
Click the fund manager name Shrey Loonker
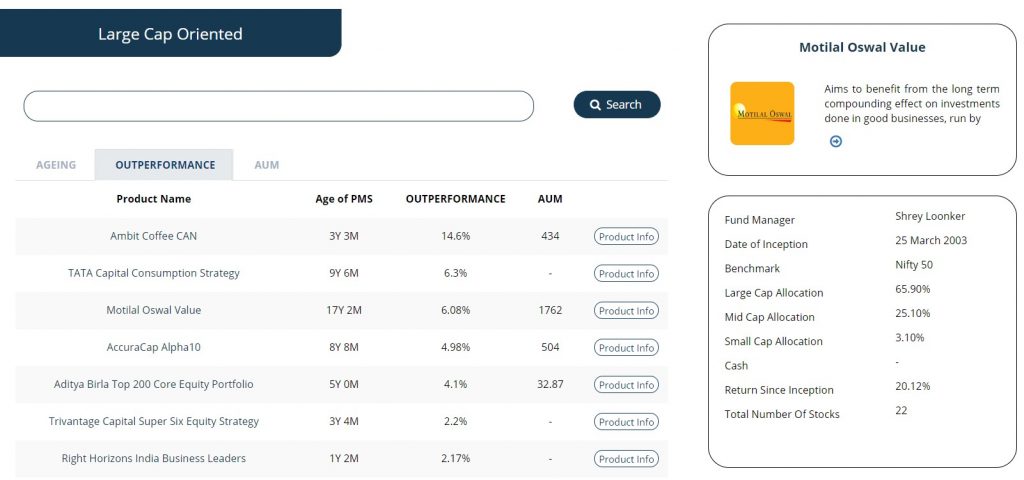click(x=930, y=216)
